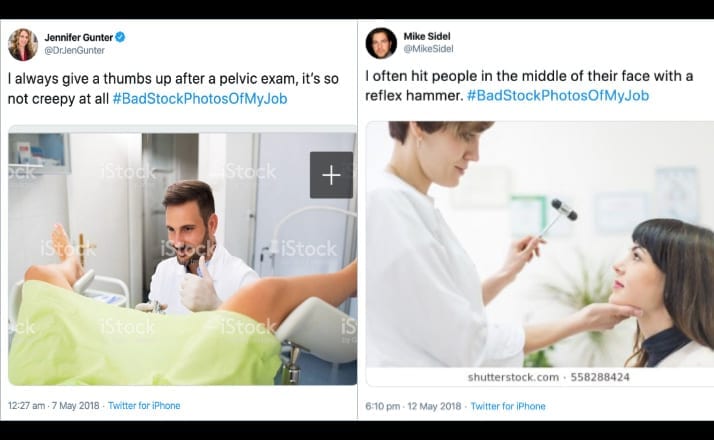Click the blue verified badge

pyautogui.click(x=120, y=37)
